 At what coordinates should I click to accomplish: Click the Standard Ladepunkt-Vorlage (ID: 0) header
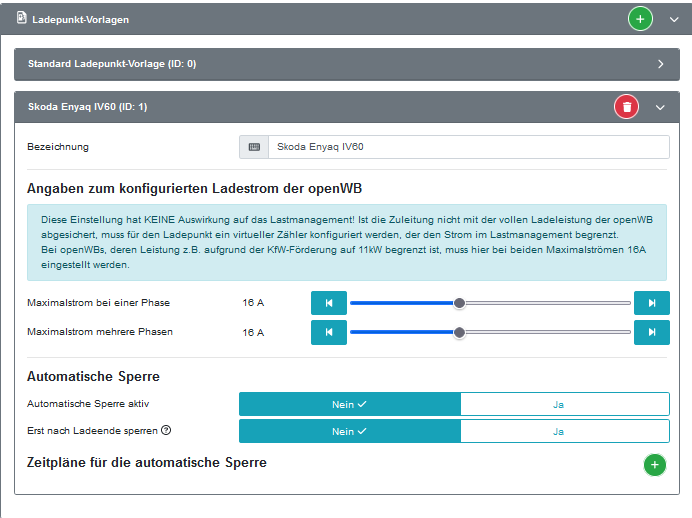pyautogui.click(x=112, y=64)
